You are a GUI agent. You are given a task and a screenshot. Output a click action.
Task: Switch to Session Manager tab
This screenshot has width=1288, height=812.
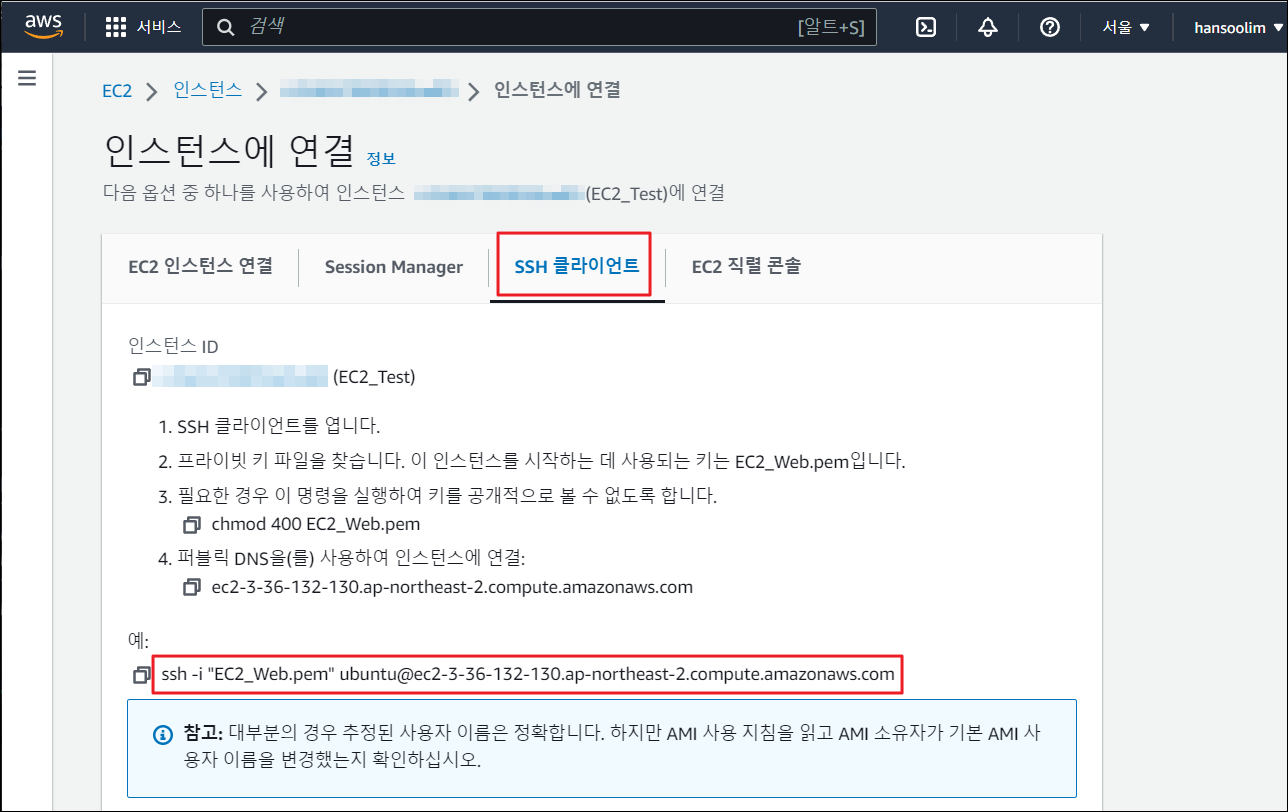(x=394, y=266)
